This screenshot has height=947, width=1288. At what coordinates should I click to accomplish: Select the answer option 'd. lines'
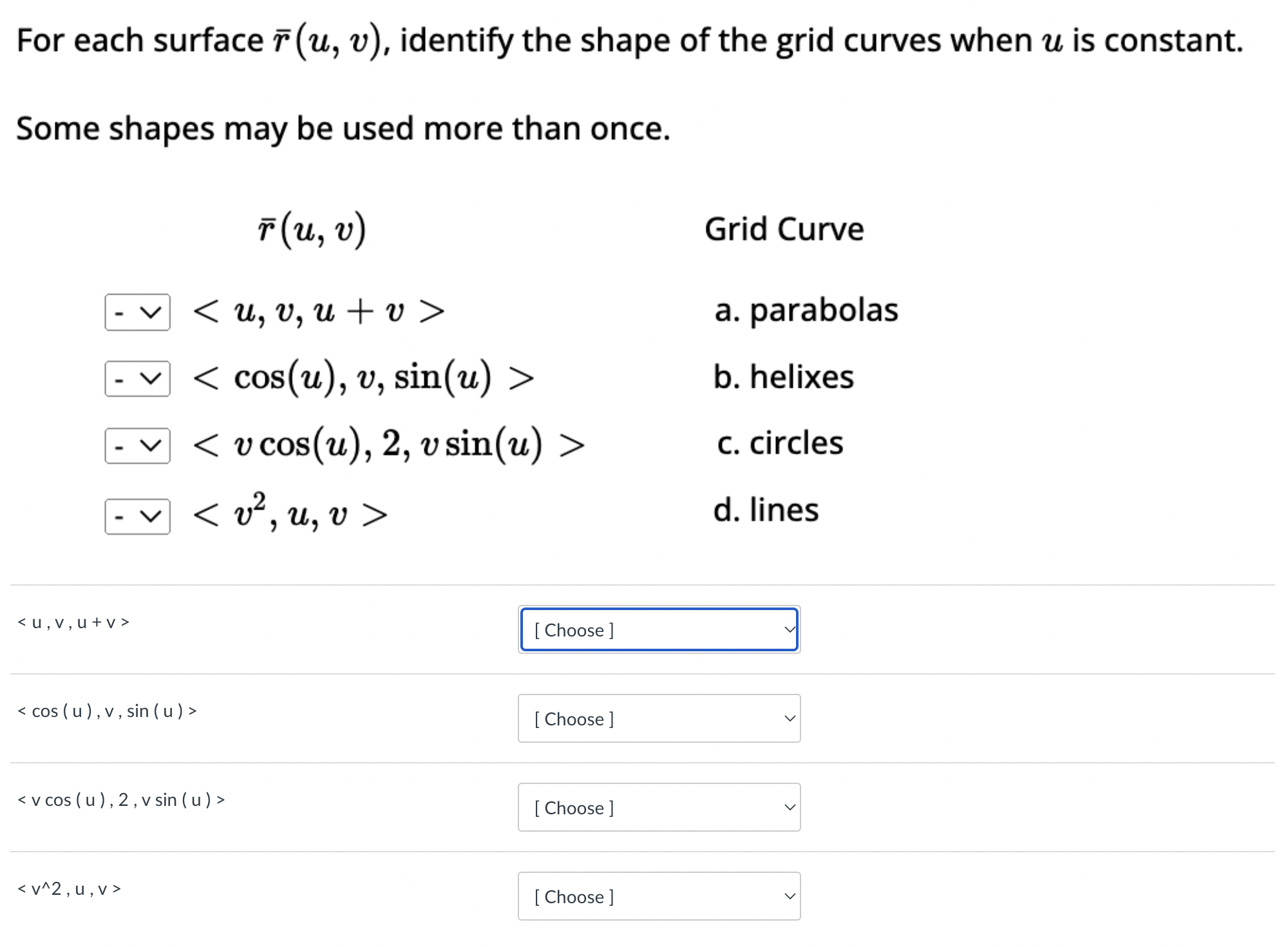(768, 510)
